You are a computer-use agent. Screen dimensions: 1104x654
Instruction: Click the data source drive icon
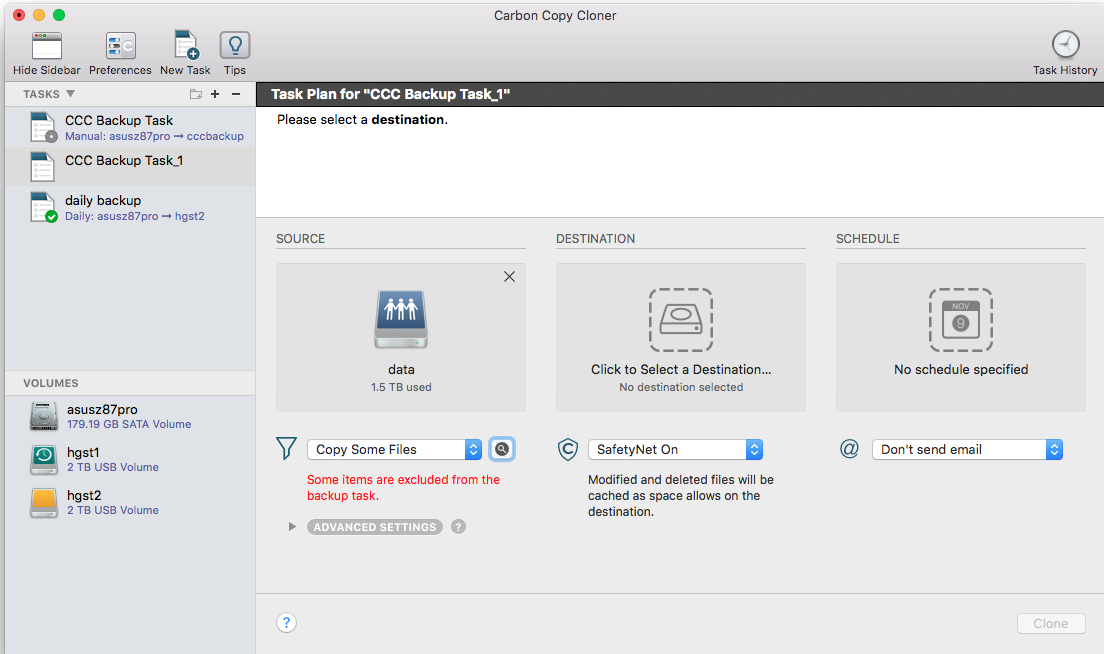pos(401,319)
